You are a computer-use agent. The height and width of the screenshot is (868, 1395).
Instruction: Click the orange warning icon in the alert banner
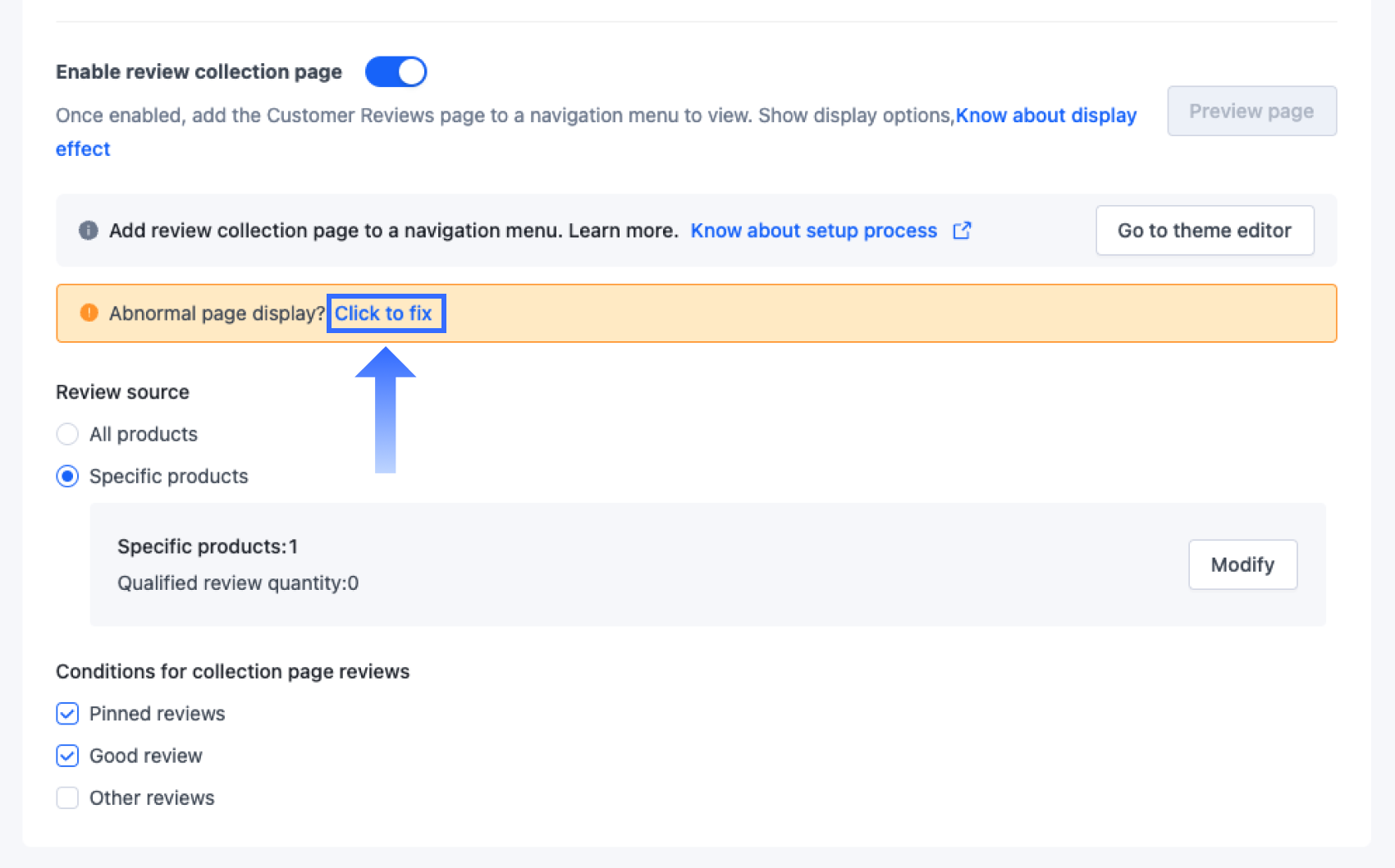(x=89, y=313)
